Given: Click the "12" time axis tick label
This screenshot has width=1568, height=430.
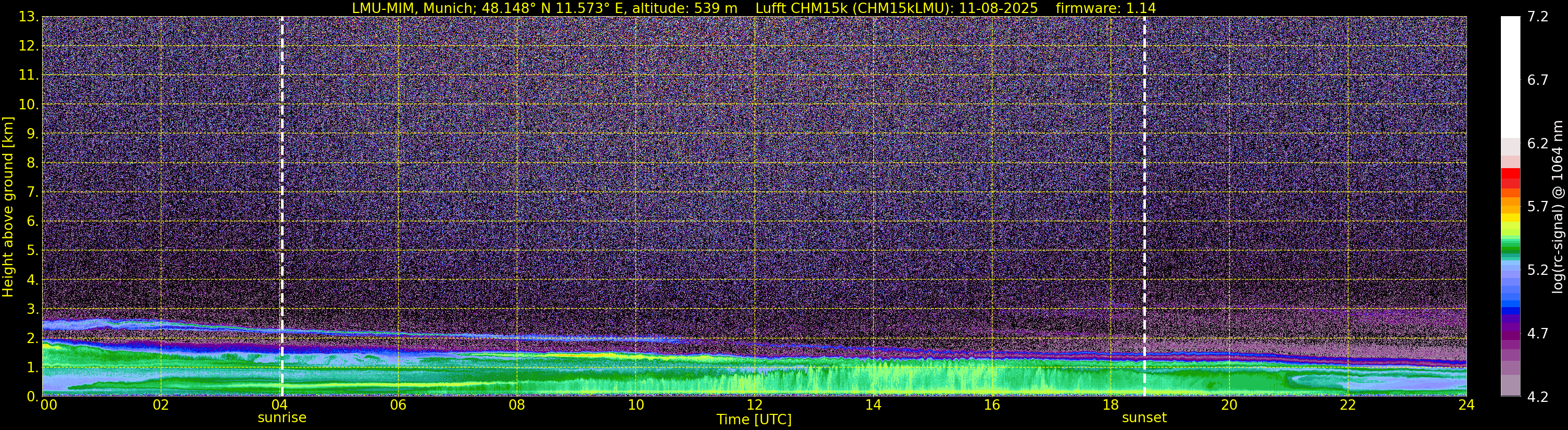Looking at the screenshot, I should [x=754, y=405].
